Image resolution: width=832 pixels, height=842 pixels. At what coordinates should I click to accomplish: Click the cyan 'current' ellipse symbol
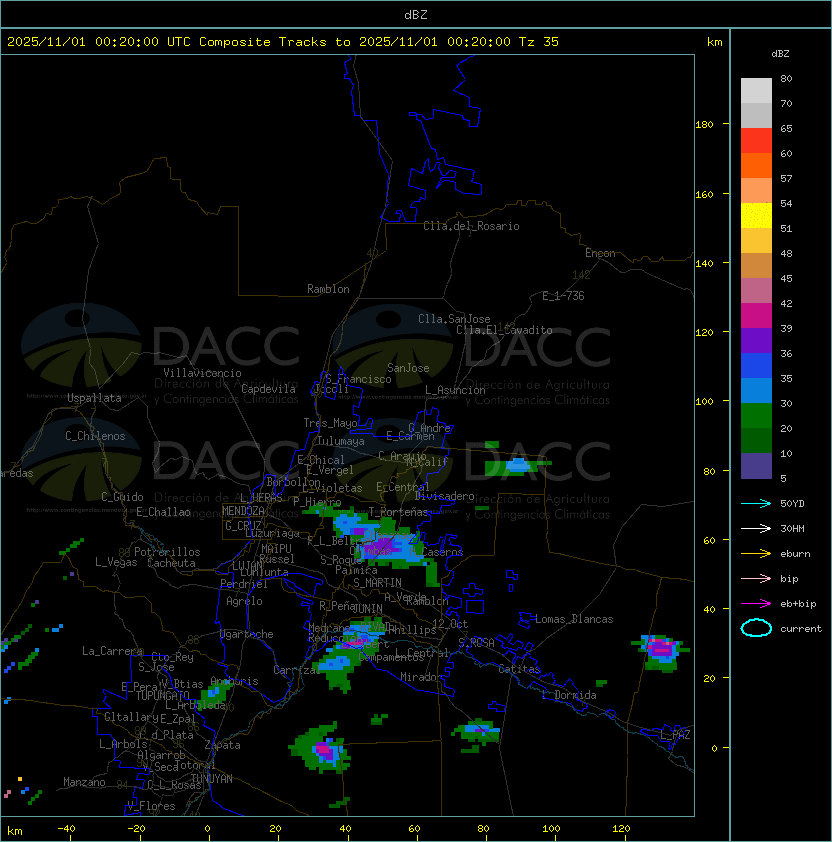[756, 628]
